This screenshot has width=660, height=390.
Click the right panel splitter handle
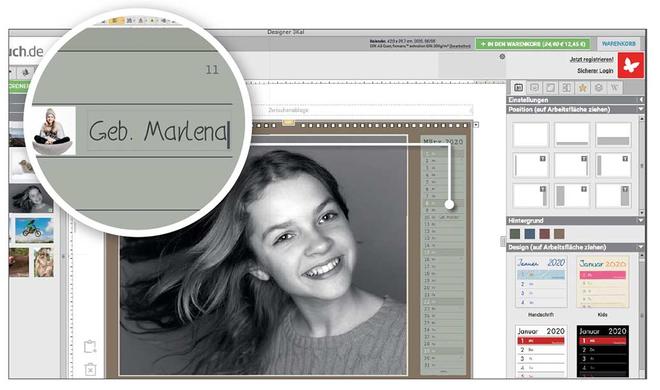[x=503, y=241]
